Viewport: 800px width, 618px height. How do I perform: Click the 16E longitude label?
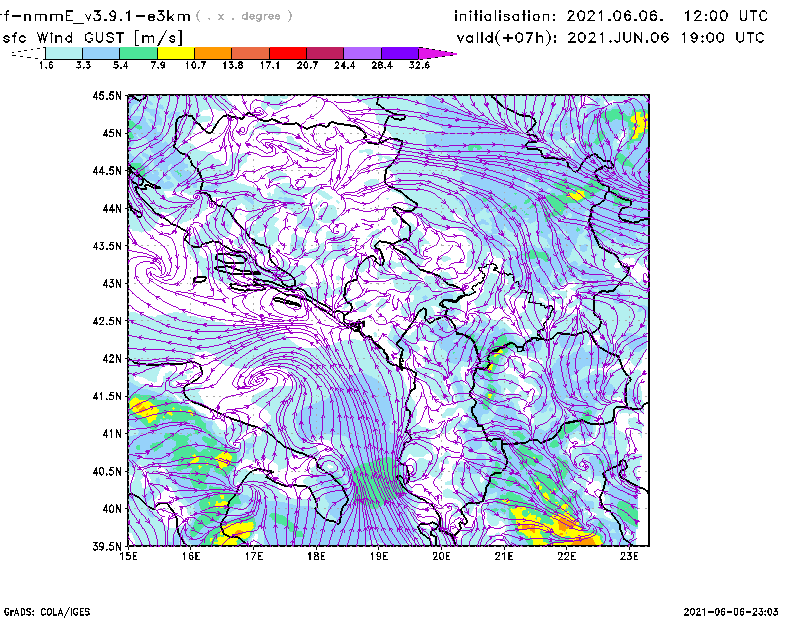pos(191,556)
